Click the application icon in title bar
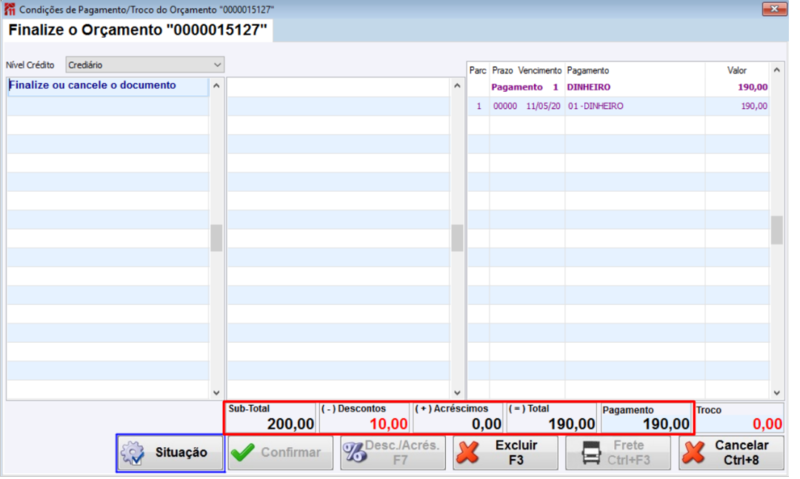The width and height of the screenshot is (800, 479). tap(10, 9)
